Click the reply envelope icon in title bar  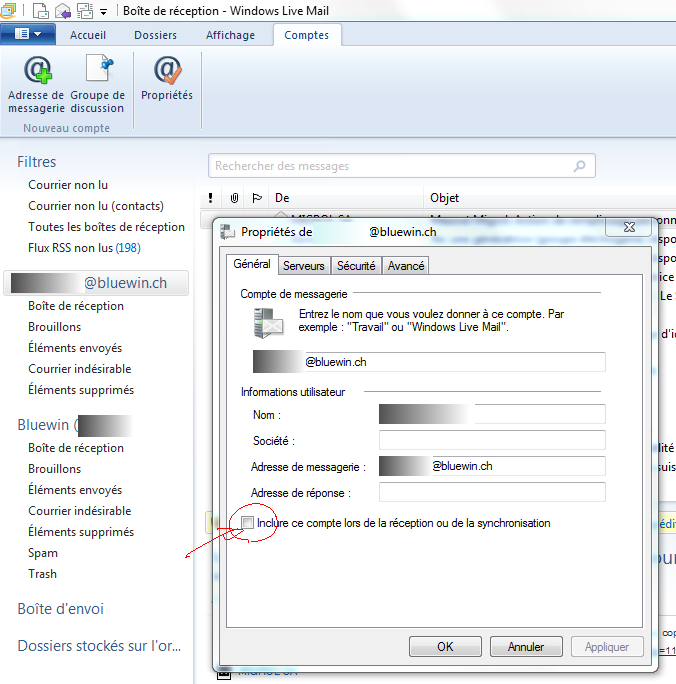pyautogui.click(x=63, y=11)
